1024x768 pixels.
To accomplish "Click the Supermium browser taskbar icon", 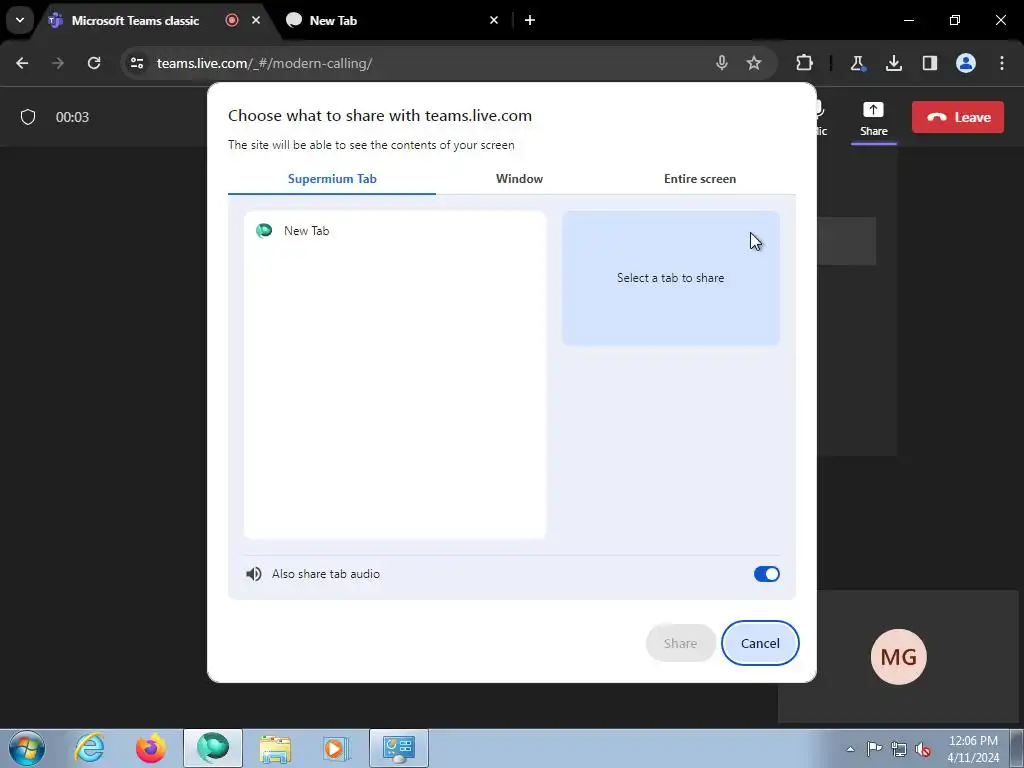I will coord(213,748).
